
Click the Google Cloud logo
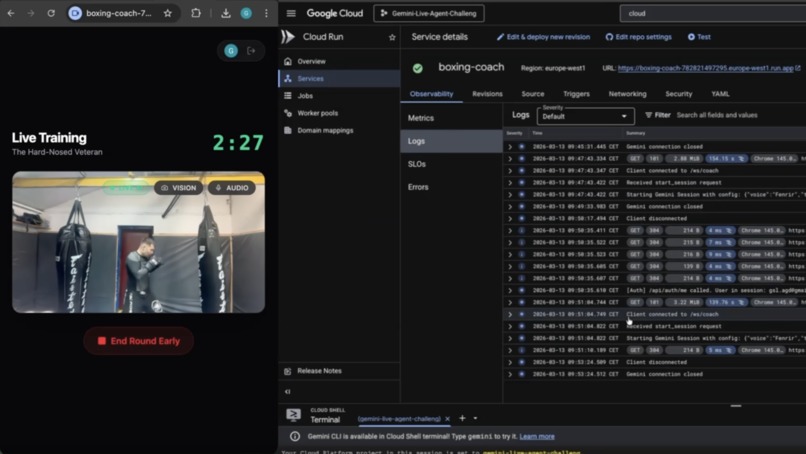335,13
